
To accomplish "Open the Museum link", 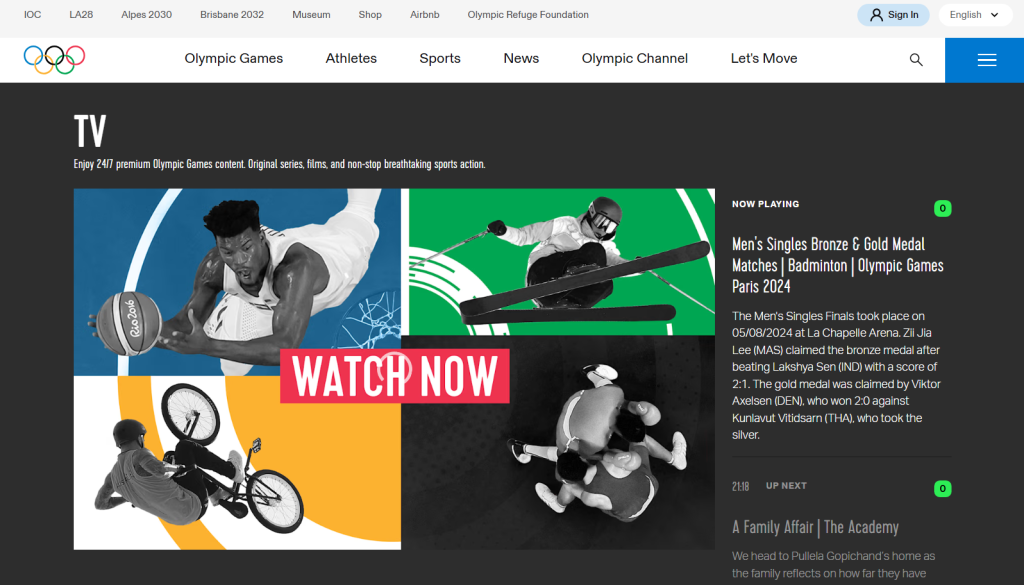I will [x=311, y=14].
